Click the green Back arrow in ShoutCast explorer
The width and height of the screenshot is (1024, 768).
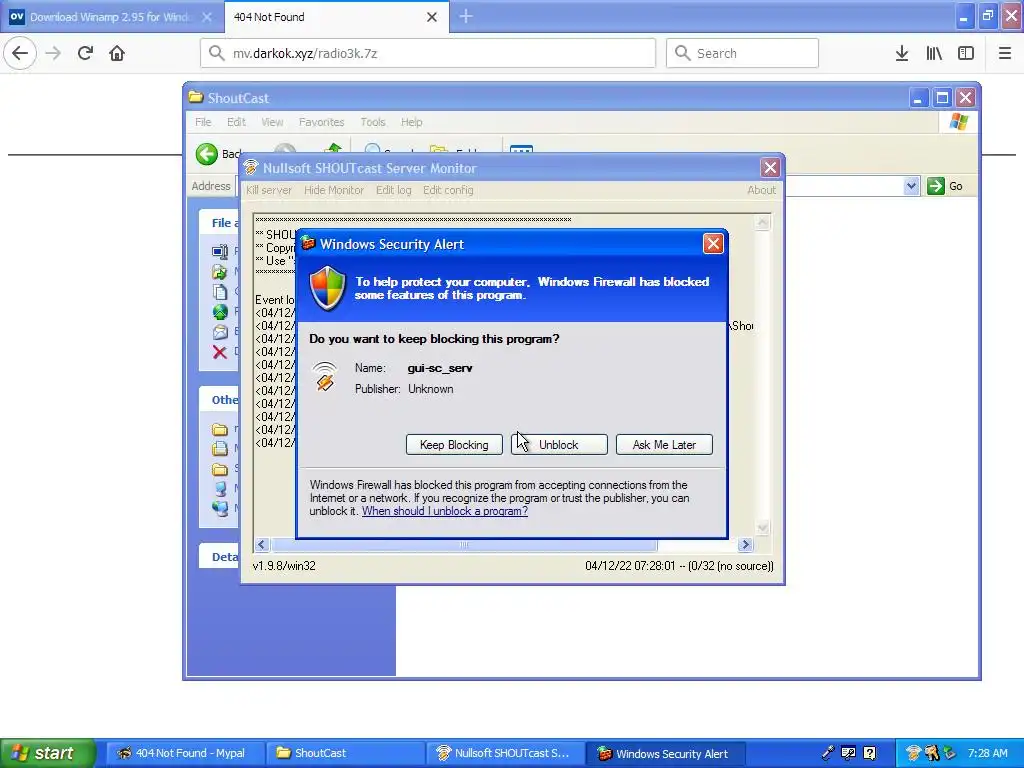pos(207,154)
